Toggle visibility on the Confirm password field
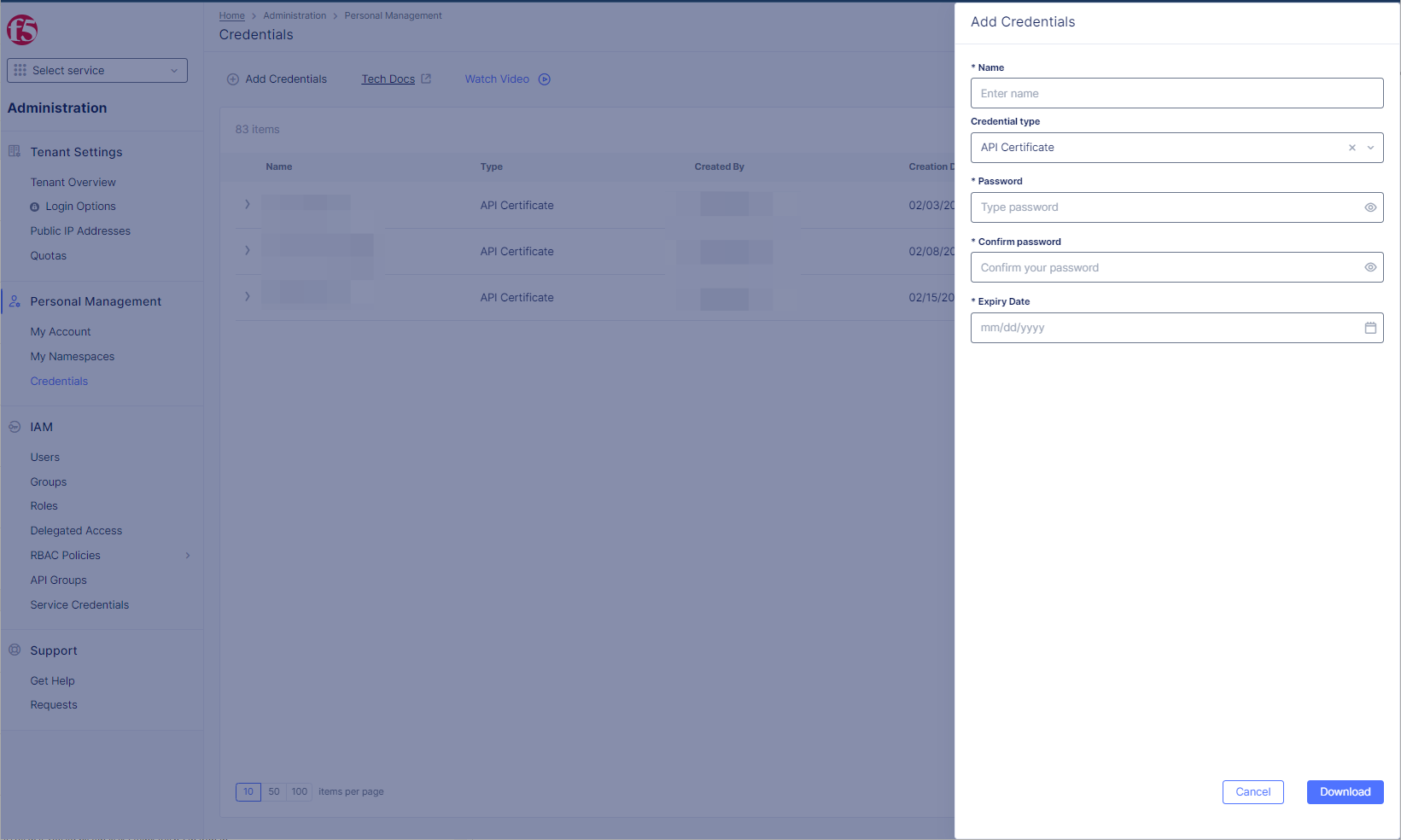1401x840 pixels. point(1370,266)
